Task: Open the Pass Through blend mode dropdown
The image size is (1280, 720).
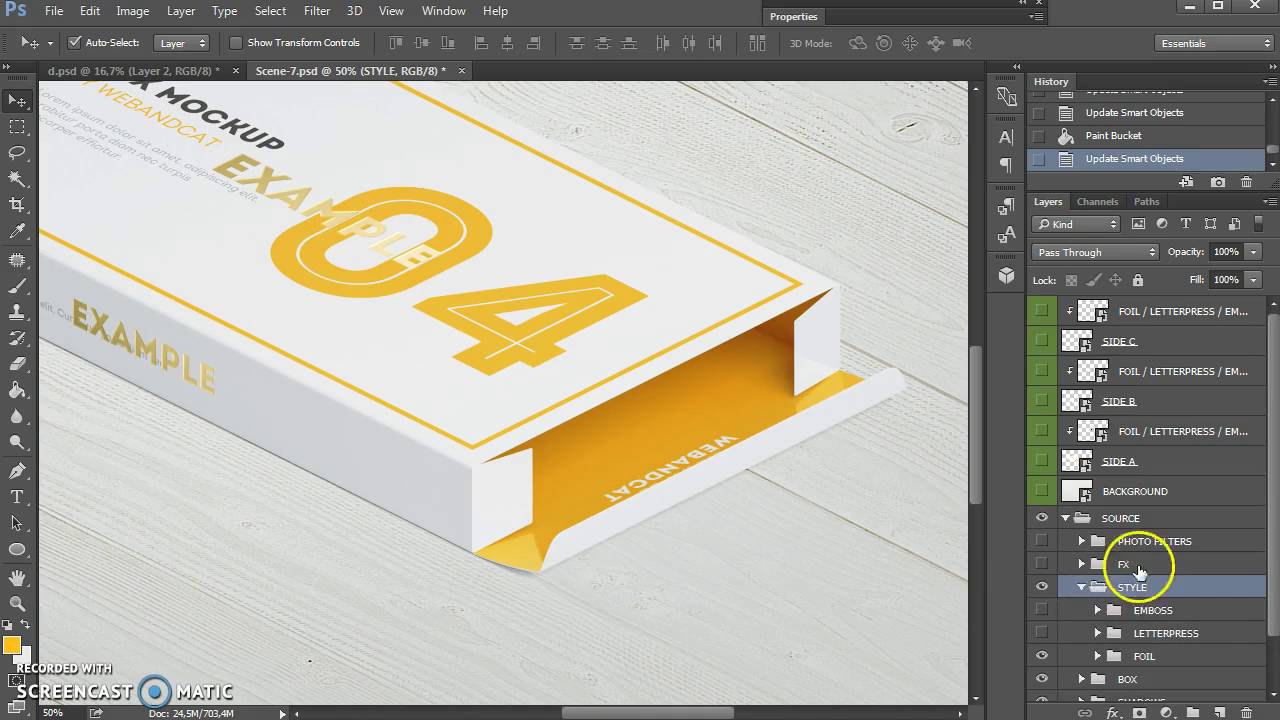Action: coord(1095,252)
